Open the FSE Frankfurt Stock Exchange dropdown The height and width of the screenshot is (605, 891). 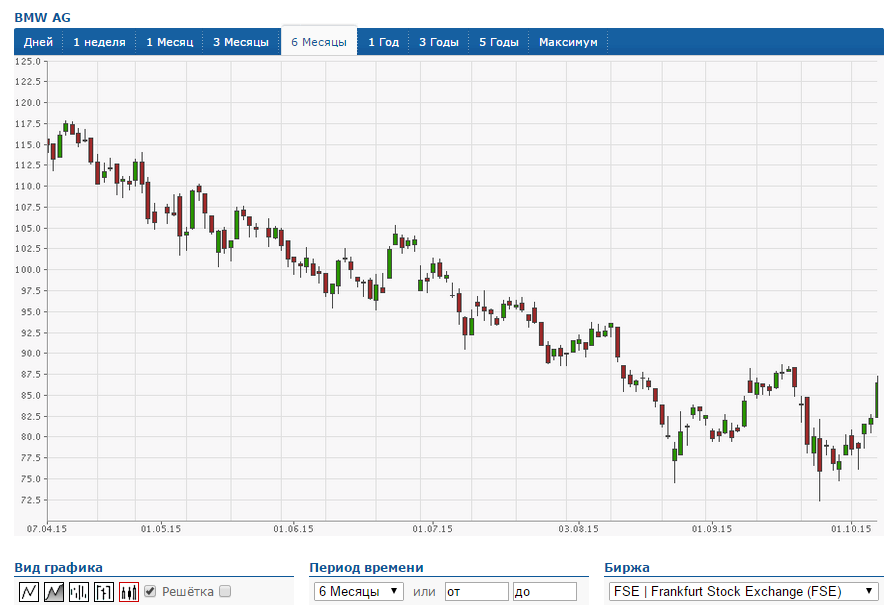(x=743, y=591)
